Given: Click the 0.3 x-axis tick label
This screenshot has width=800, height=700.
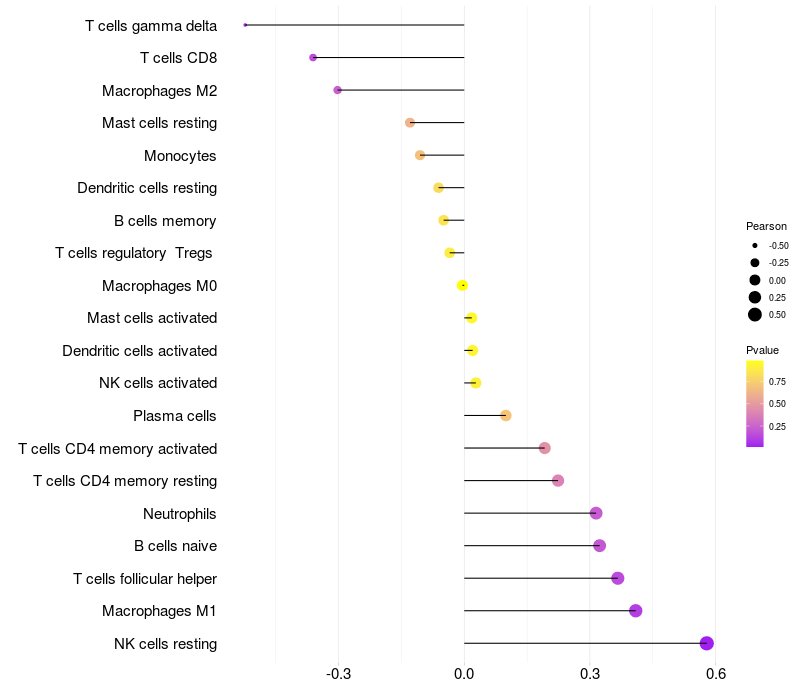Looking at the screenshot, I should [590, 674].
